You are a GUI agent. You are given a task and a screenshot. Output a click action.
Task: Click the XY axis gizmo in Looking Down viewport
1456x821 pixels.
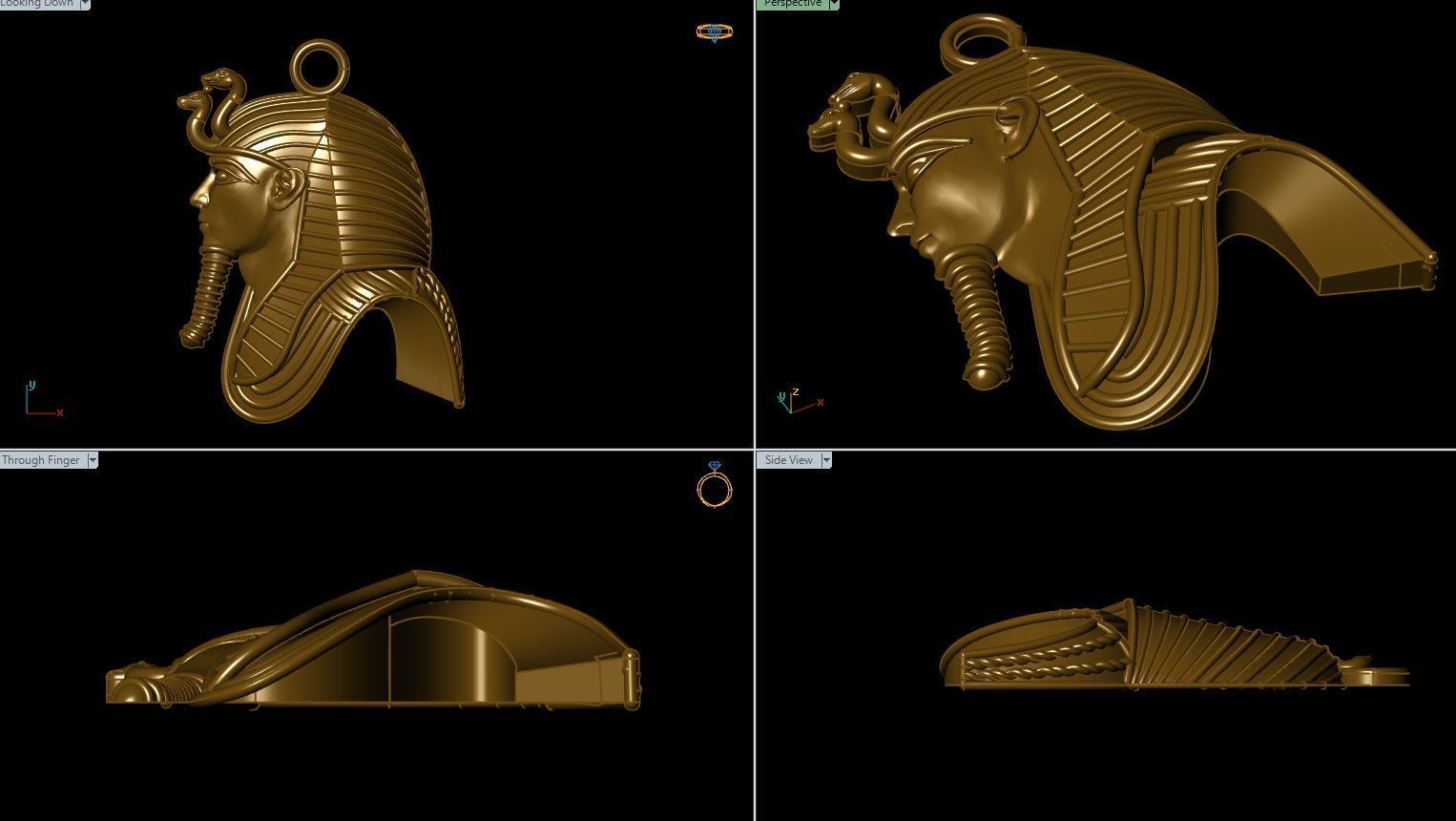43,399
